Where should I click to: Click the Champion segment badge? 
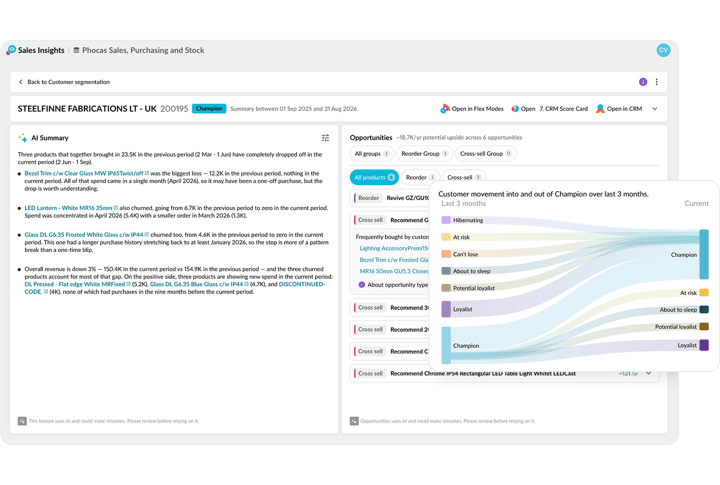[x=209, y=108]
